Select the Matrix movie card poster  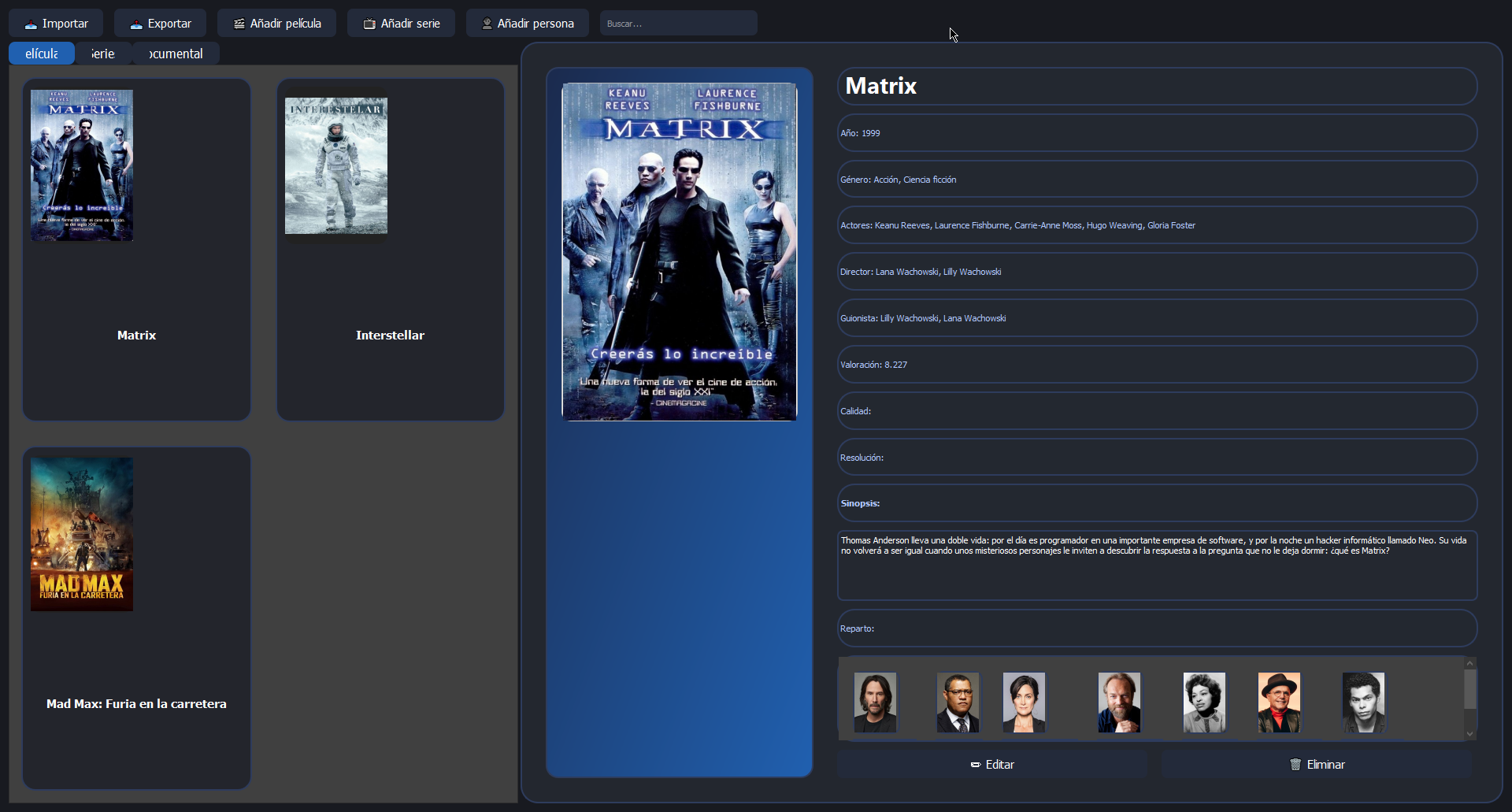(82, 165)
